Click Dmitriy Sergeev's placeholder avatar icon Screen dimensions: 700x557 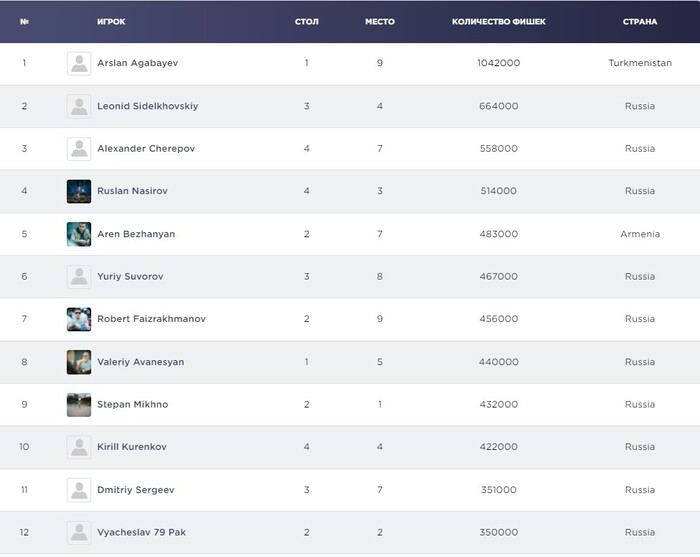coord(79,490)
